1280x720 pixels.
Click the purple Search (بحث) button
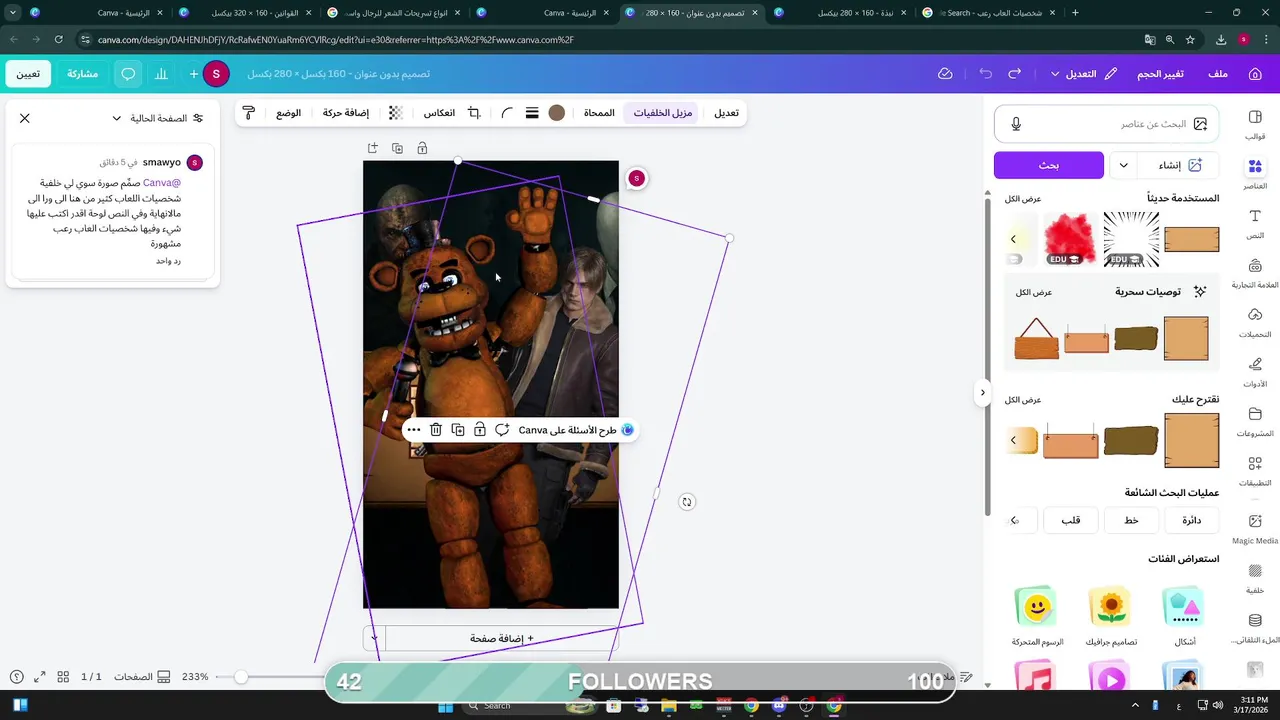pyautogui.click(x=1049, y=165)
